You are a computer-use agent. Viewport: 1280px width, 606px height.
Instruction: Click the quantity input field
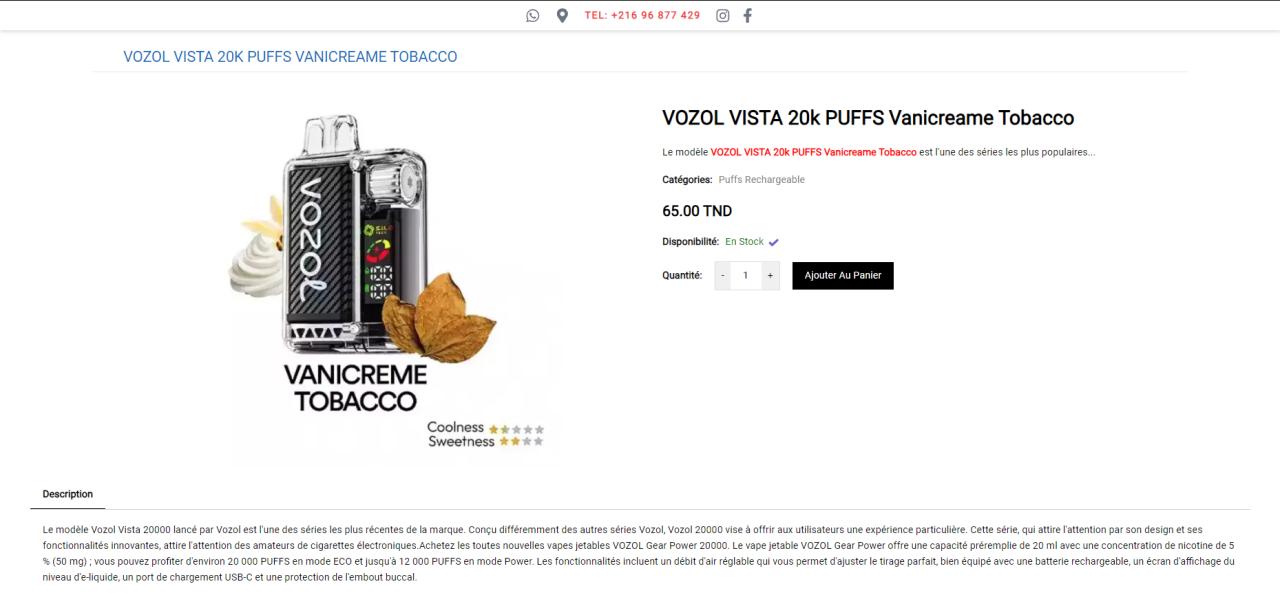[x=746, y=275]
